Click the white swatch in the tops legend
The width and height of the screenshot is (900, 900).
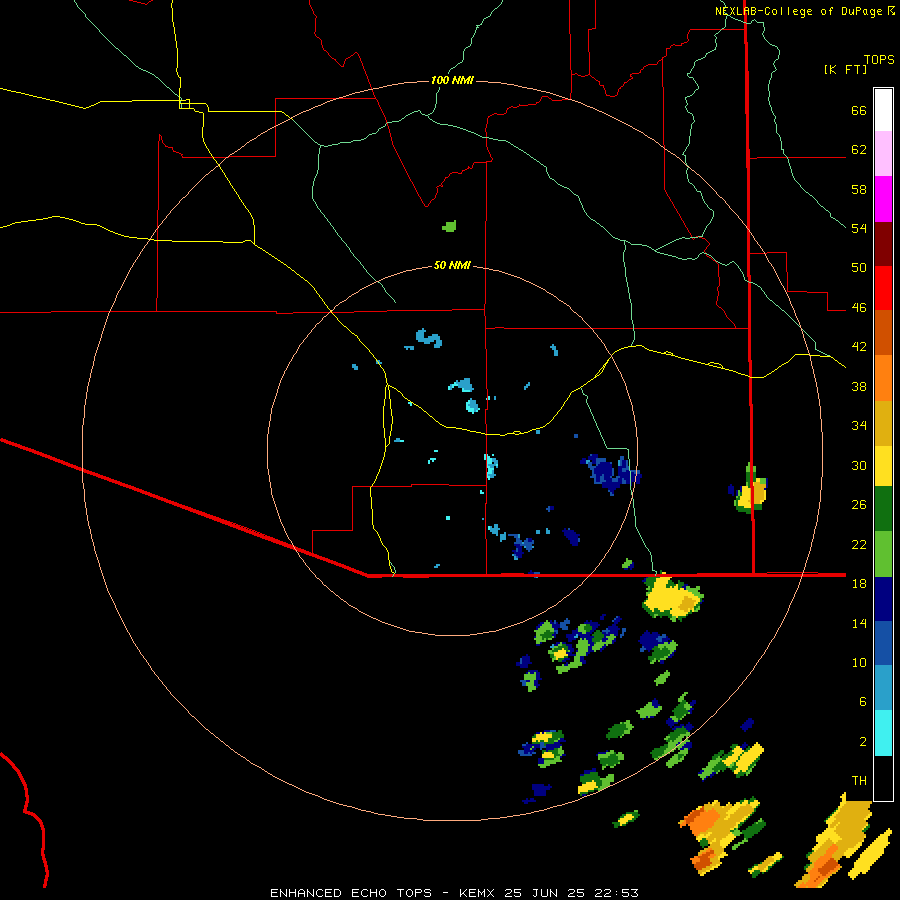tap(883, 110)
